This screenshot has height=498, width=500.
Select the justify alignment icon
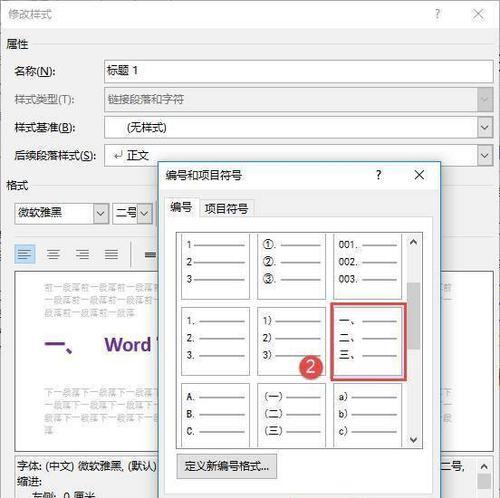111,254
